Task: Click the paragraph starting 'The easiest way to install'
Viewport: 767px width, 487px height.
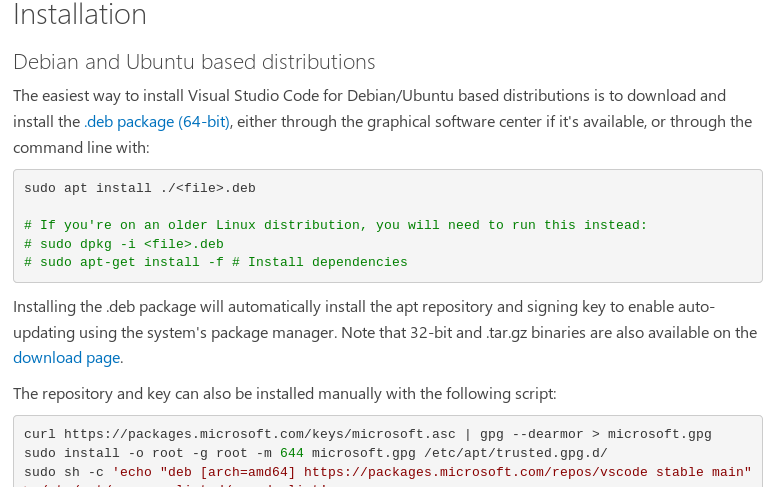Action: [383, 122]
